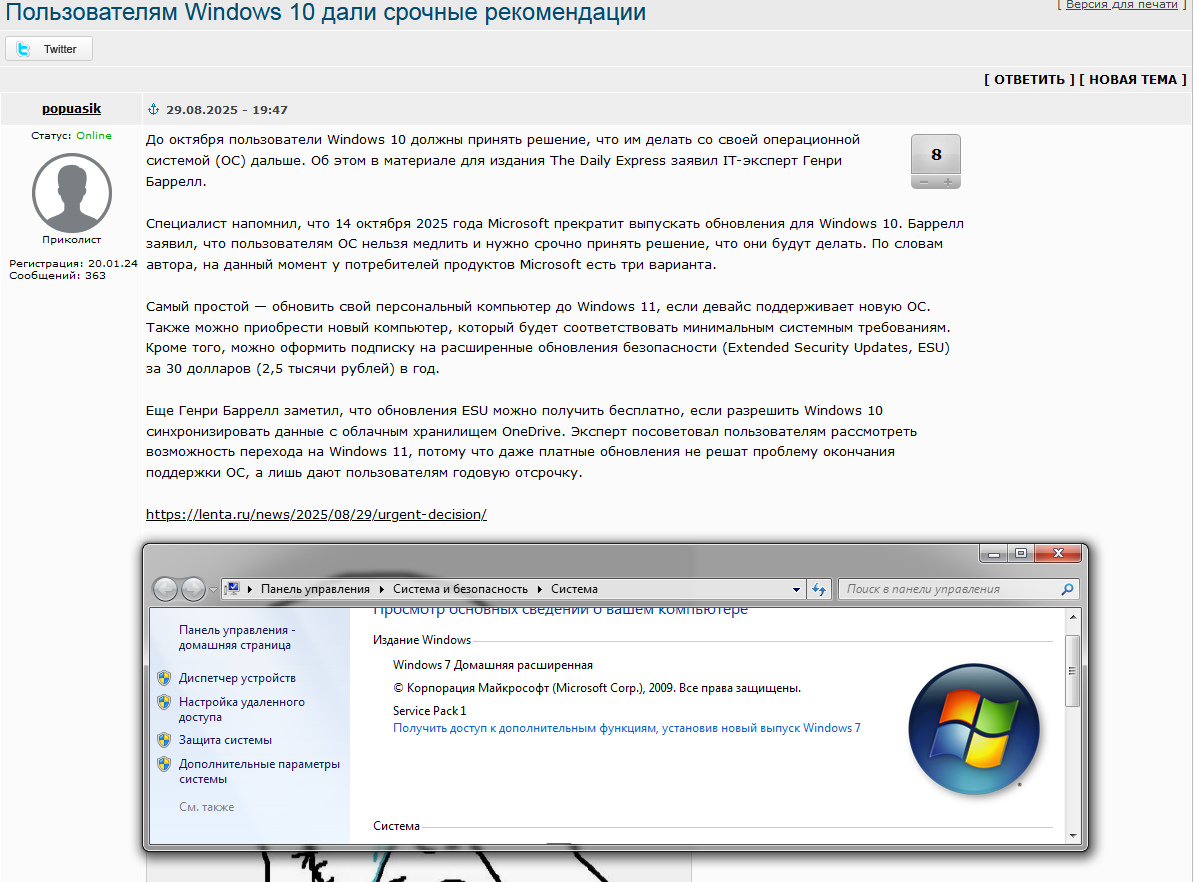Click the Microsoft Corp. 2009 copyright line

click(x=597, y=688)
